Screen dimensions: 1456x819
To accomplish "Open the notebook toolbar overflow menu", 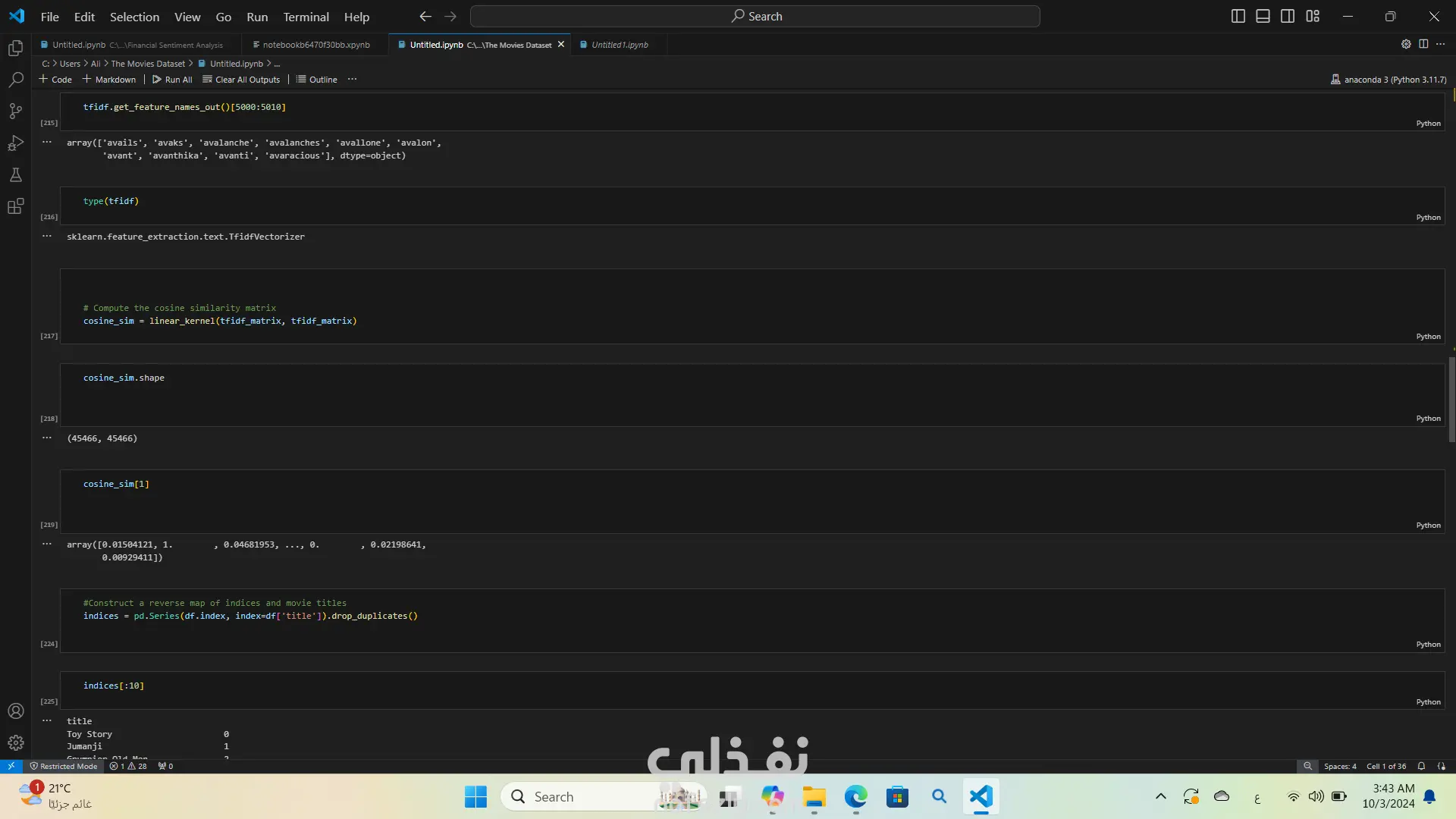I will click(352, 79).
